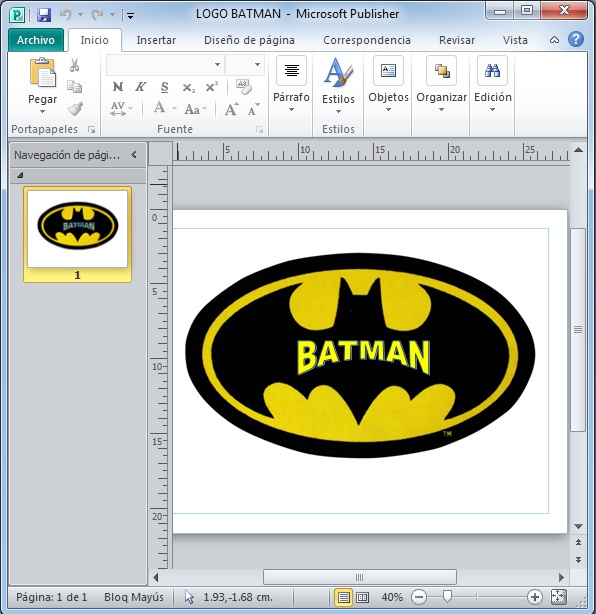The height and width of the screenshot is (614, 596).
Task: Open the Estilos styles button
Action: coord(338,85)
